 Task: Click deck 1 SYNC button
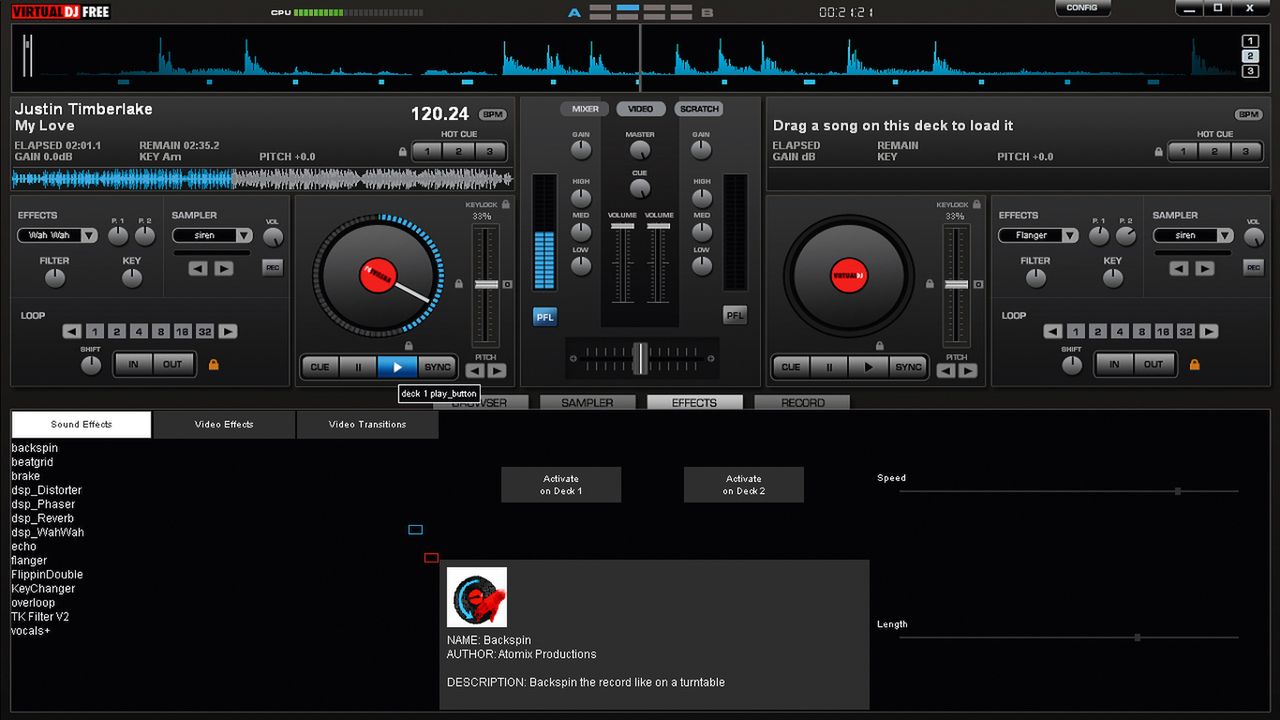point(437,367)
